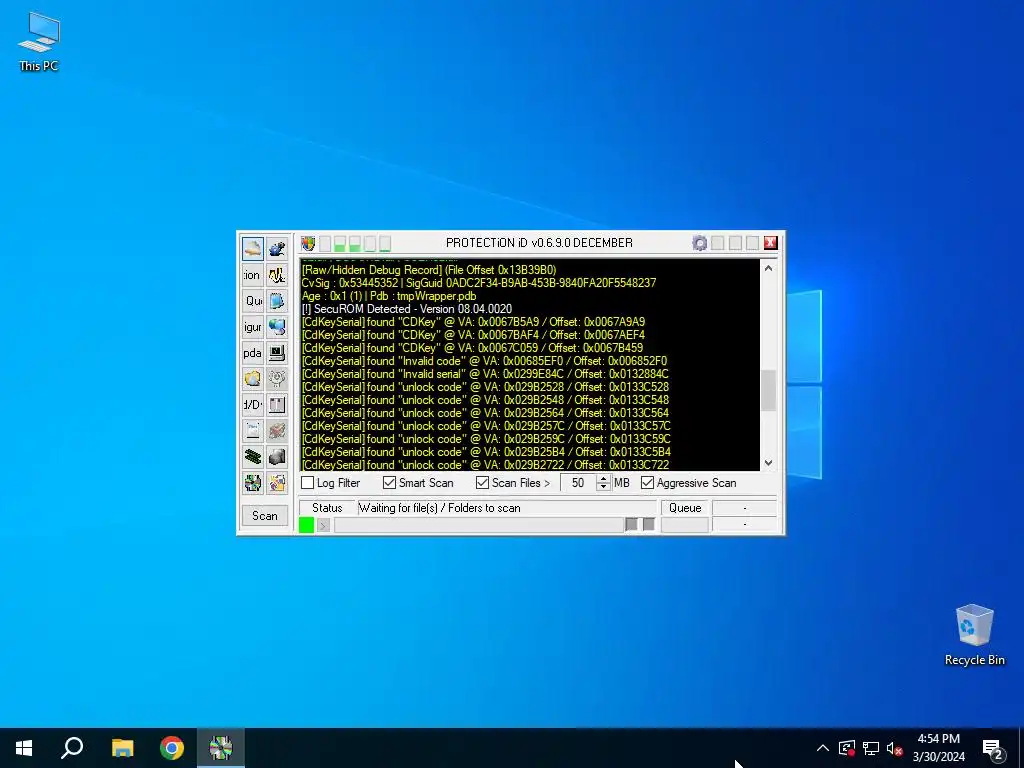This screenshot has height=768, width=1024.
Task: Open the Windows Start menu
Action: pyautogui.click(x=24, y=748)
